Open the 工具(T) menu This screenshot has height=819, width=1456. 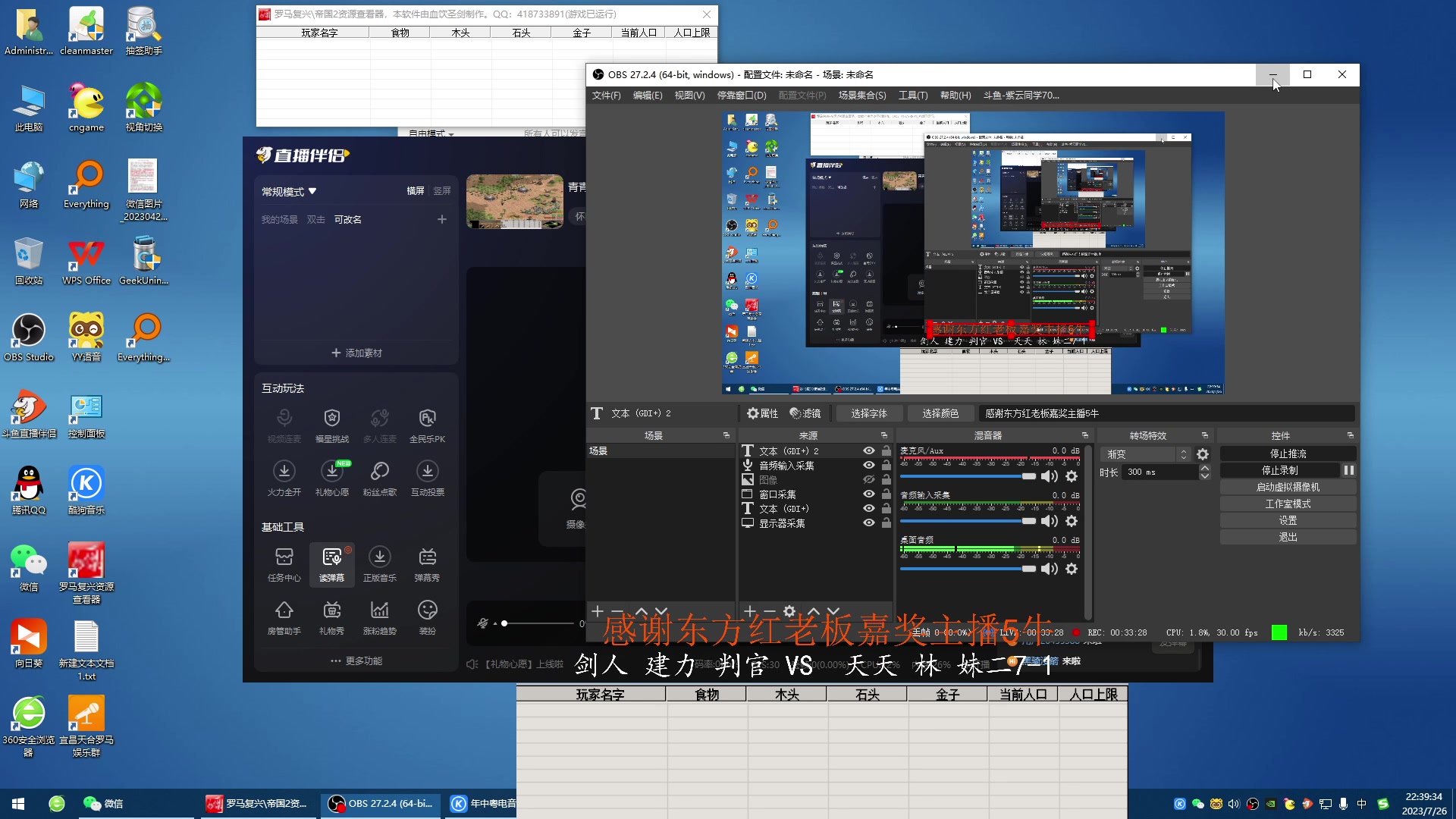(x=912, y=96)
